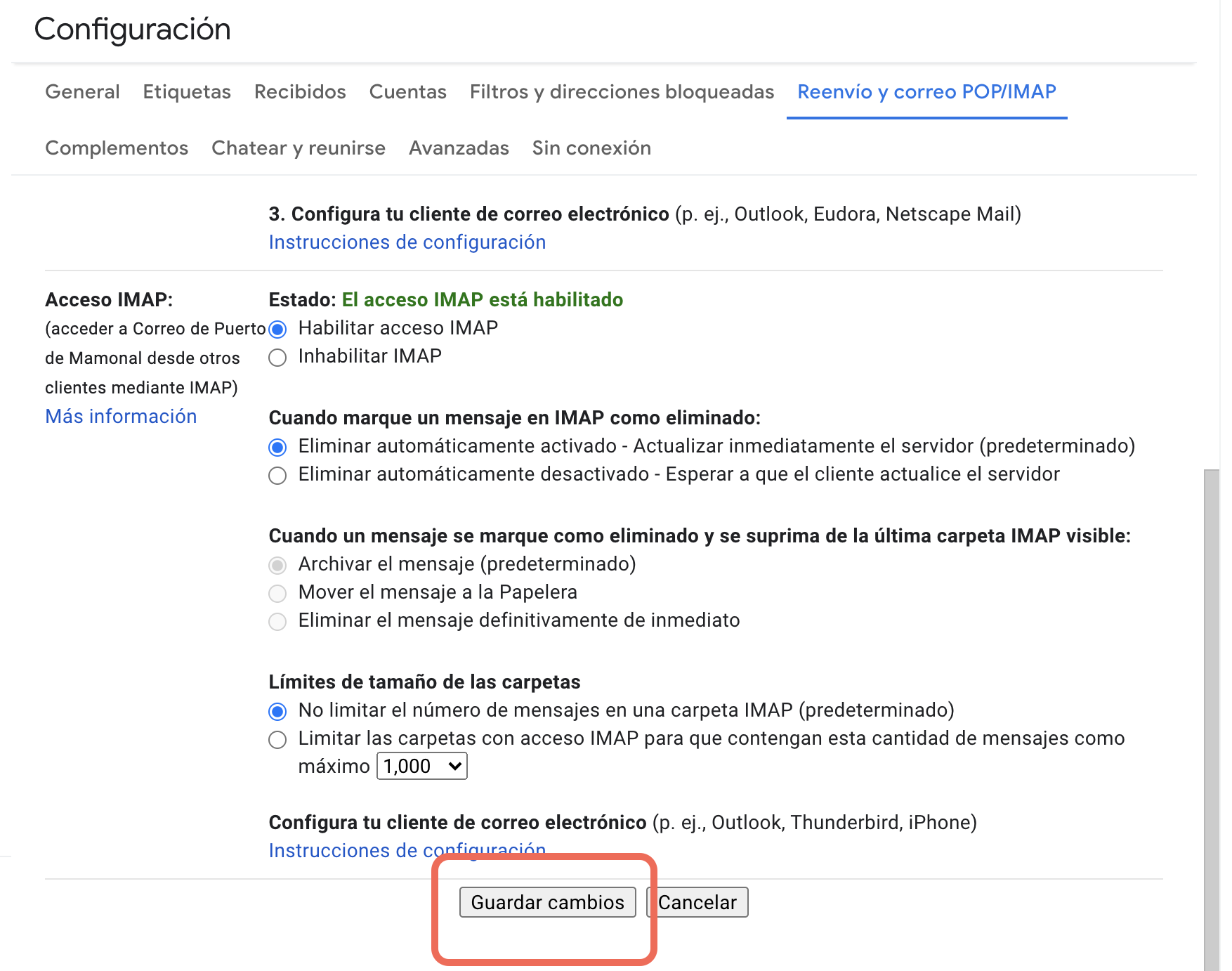Screen dimensions: 1232x971
Task: Select Inhabilitar IMAP option
Action: (x=278, y=358)
